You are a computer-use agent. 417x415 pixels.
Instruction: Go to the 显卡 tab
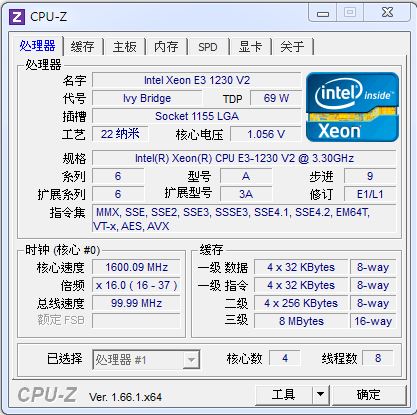[x=250, y=46]
